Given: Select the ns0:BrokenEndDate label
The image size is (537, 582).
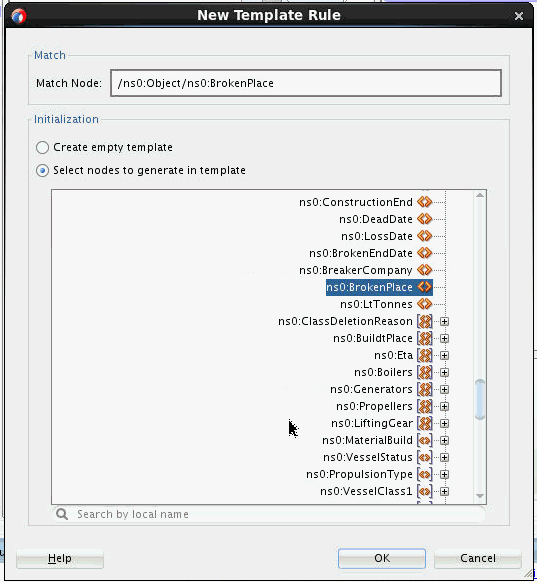Looking at the screenshot, I should point(361,254).
